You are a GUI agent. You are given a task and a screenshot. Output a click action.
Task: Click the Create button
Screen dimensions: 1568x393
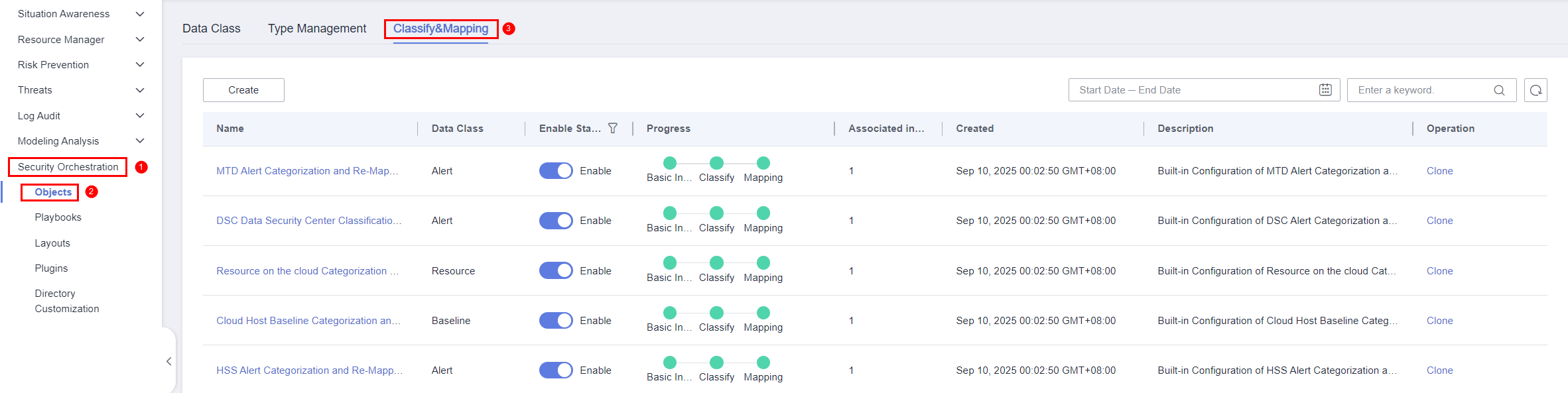click(x=243, y=90)
